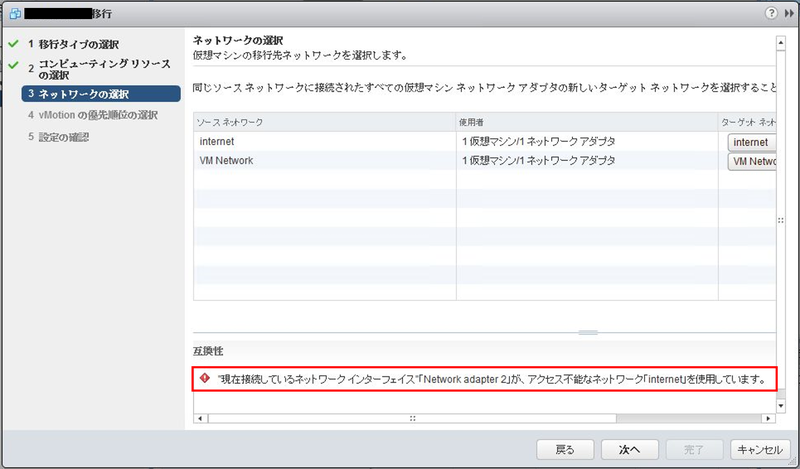Open the help question mark icon
Image resolution: width=800 pixels, height=469 pixels.
771,13
